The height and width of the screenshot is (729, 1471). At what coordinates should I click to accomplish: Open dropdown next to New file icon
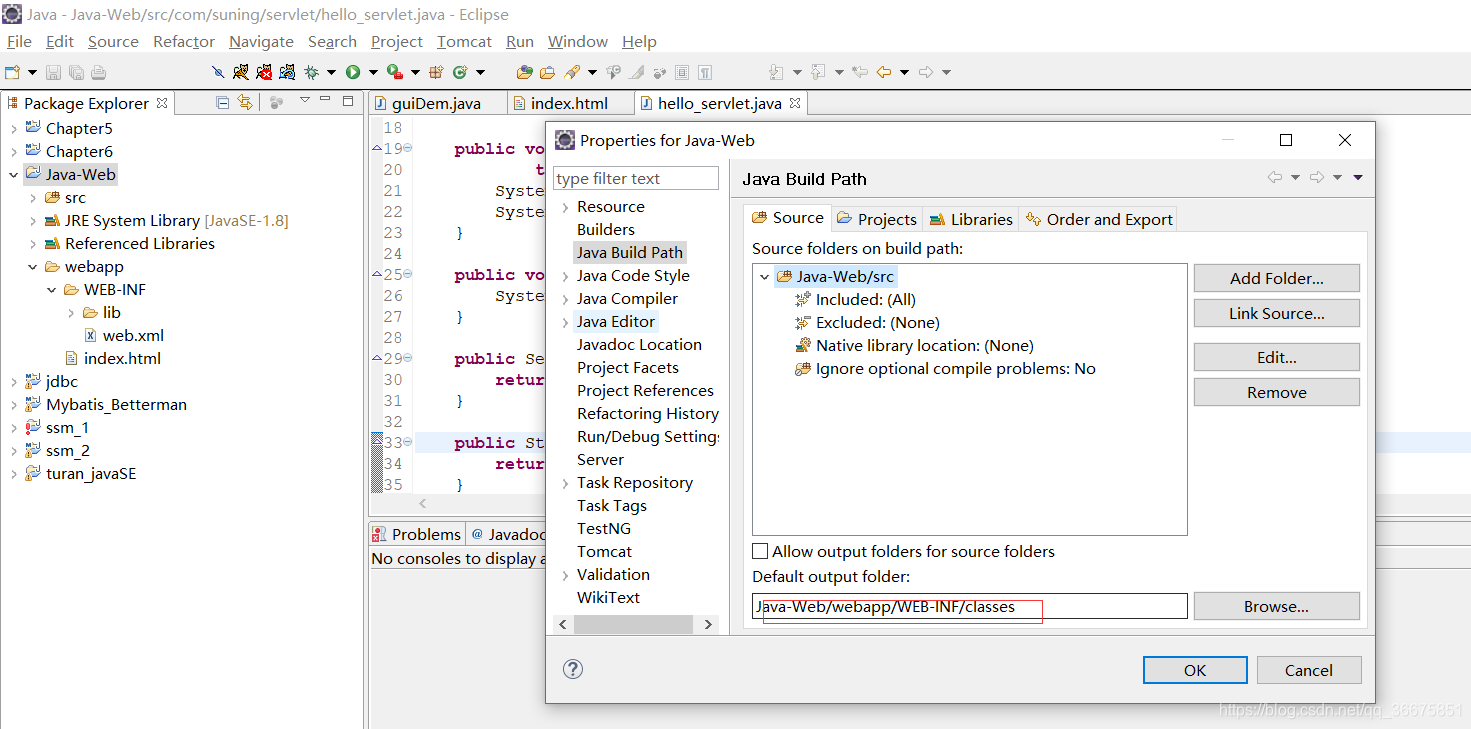pyautogui.click(x=32, y=72)
